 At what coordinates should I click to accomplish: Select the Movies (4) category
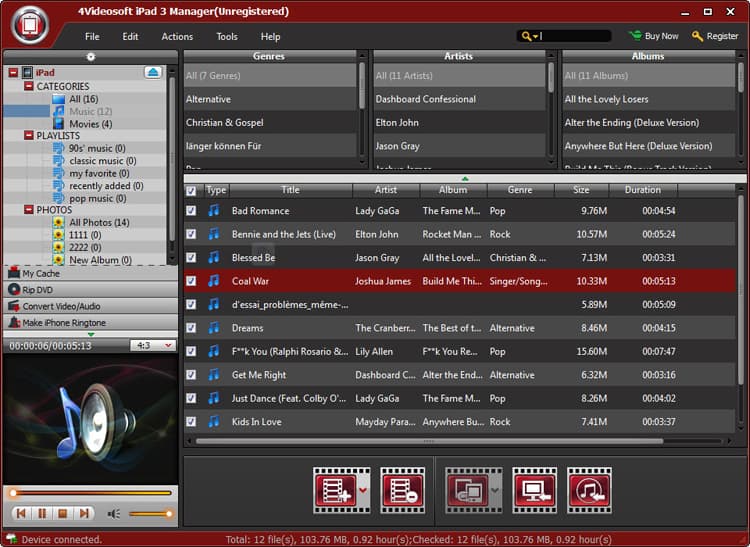[90, 124]
